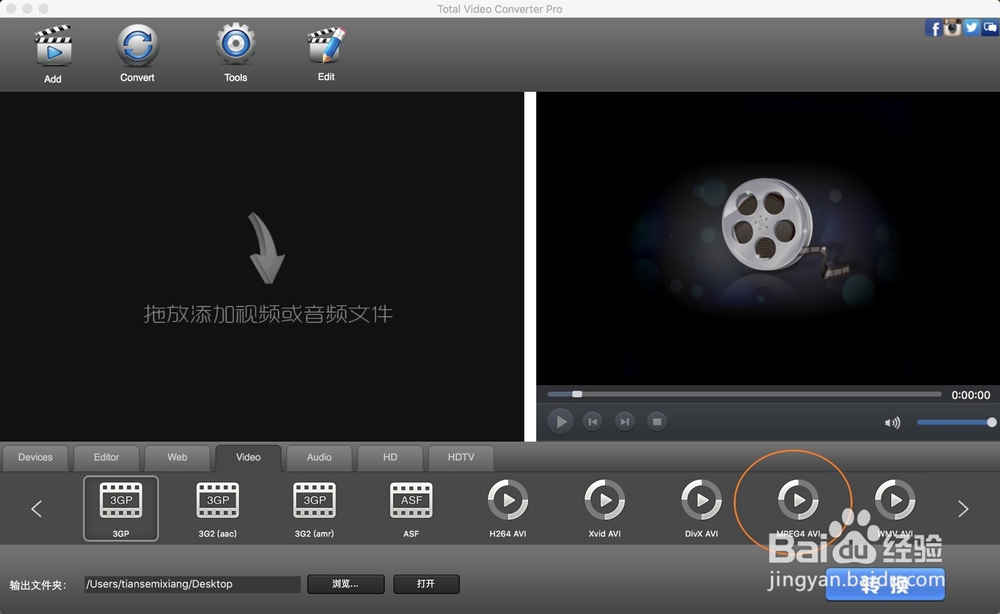The width and height of the screenshot is (1000, 614).
Task: Select the 3G2 (aac) format
Action: point(217,508)
